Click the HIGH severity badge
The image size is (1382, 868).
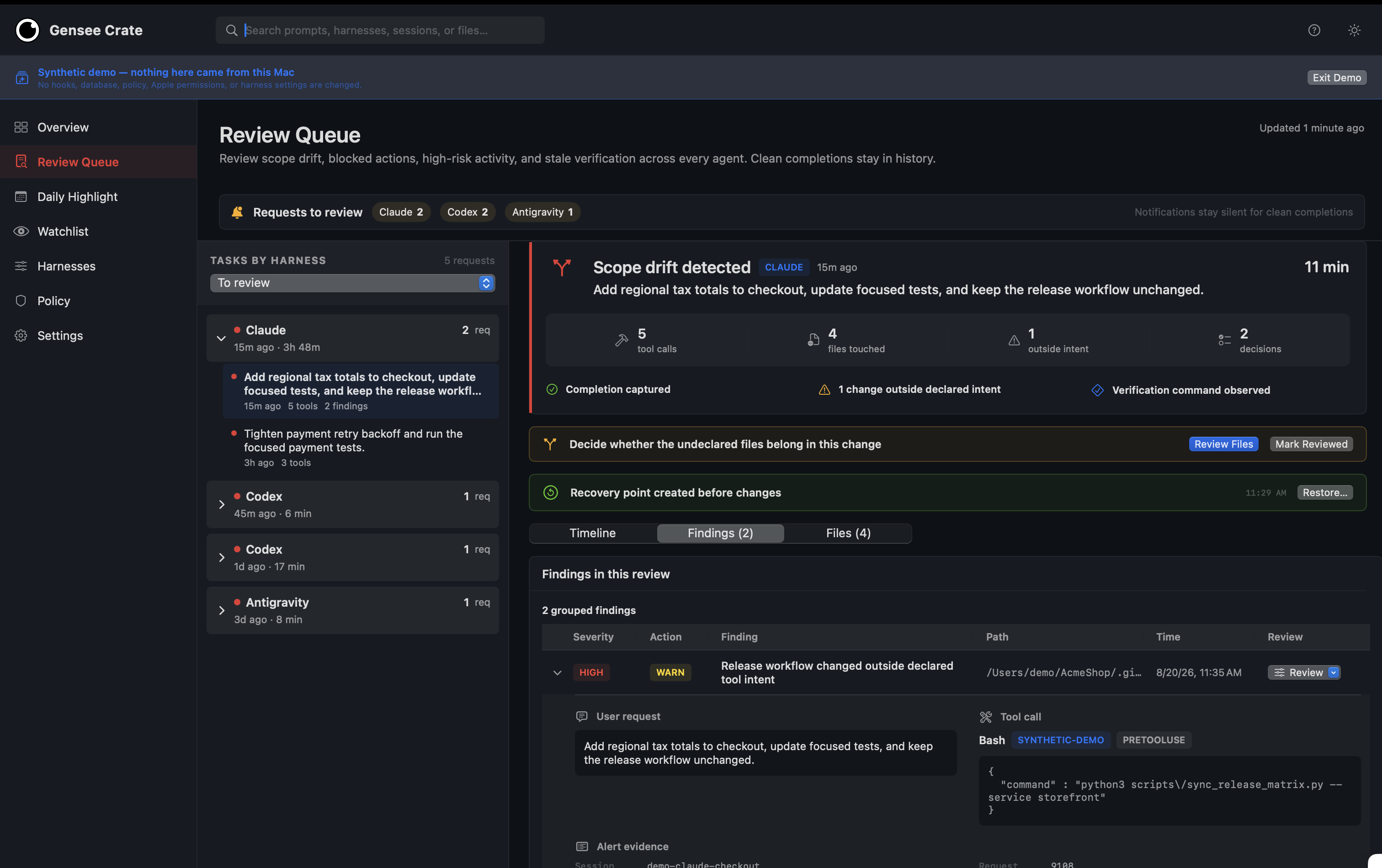(x=591, y=672)
